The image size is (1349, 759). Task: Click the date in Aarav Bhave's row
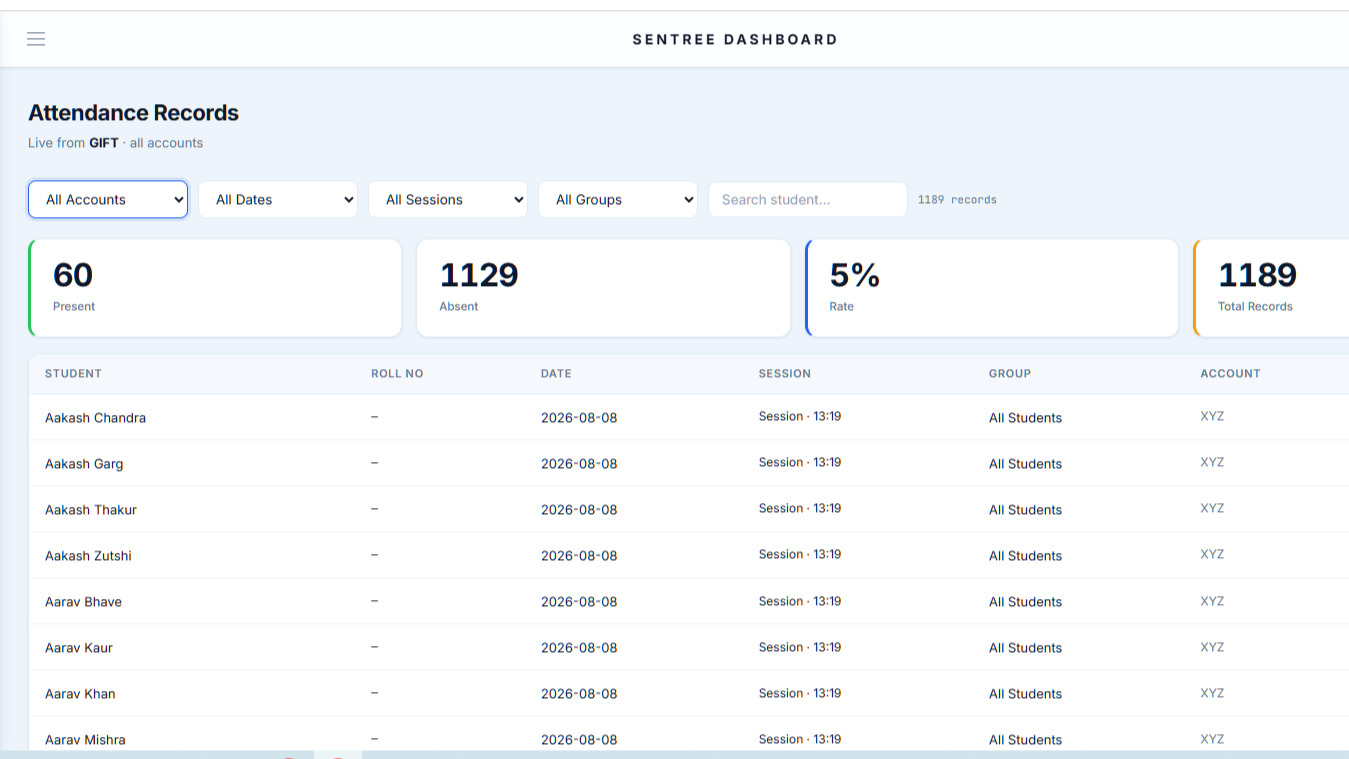click(x=579, y=602)
